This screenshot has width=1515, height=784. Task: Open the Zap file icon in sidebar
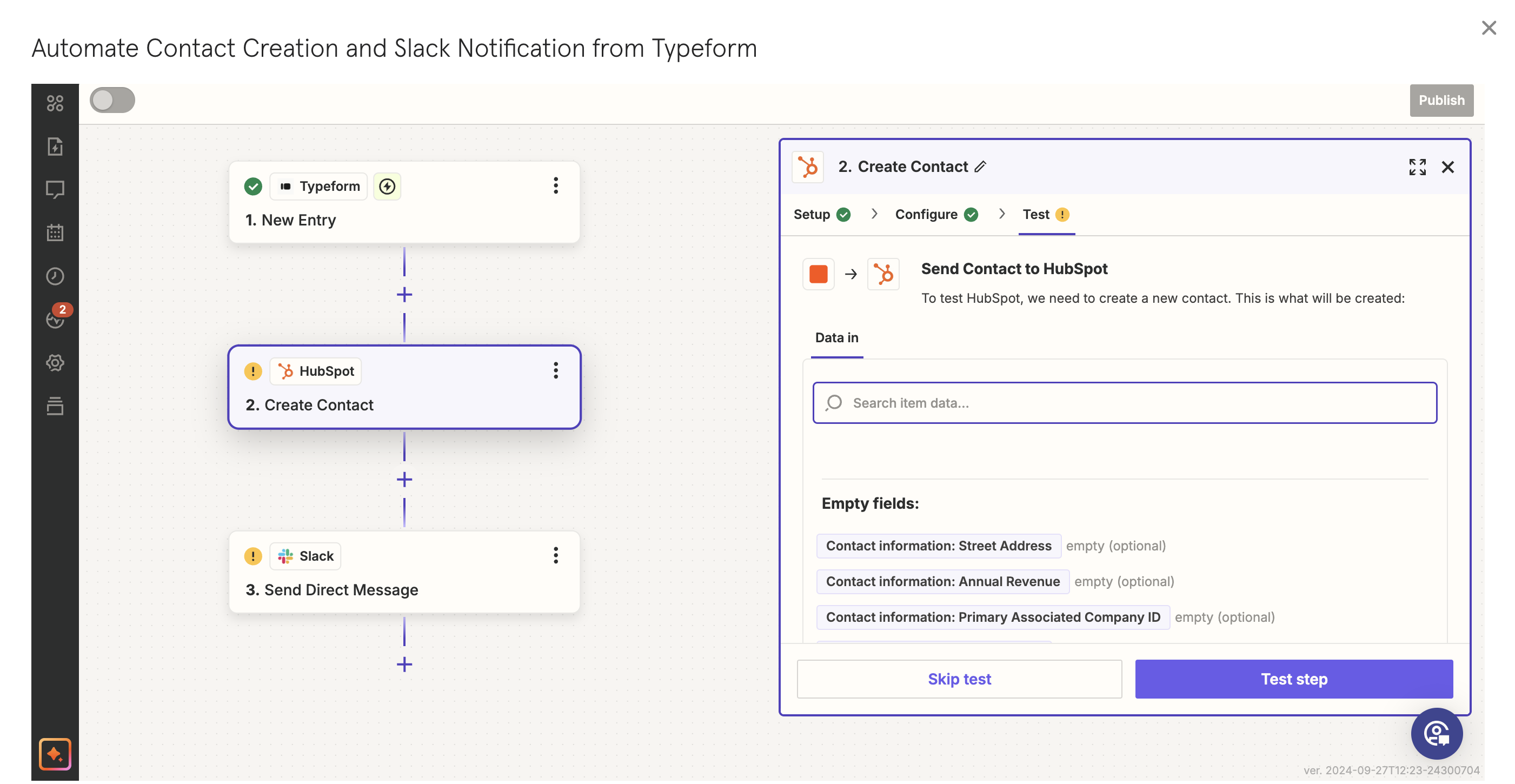(55, 147)
